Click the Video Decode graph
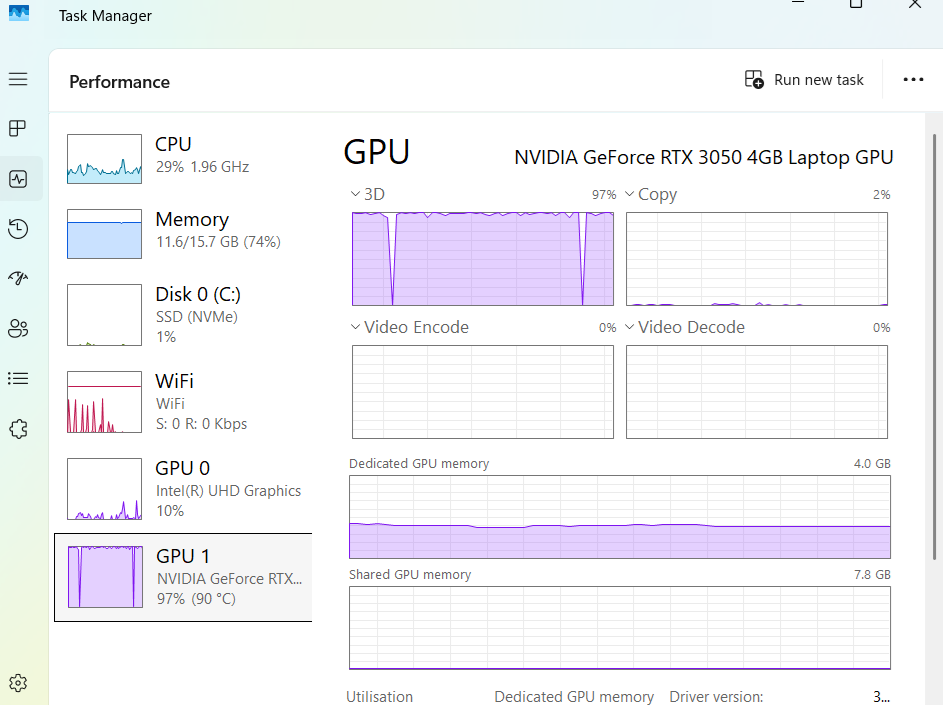Screen dimensions: 943x705 (757, 392)
